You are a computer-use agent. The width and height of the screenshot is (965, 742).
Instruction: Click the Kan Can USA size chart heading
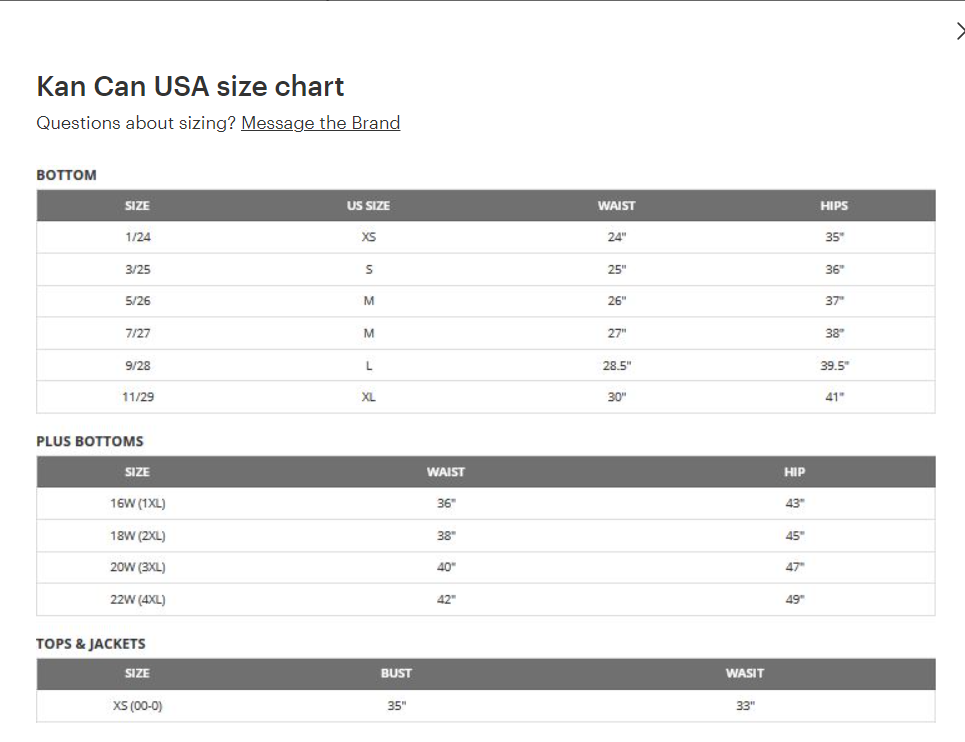190,86
